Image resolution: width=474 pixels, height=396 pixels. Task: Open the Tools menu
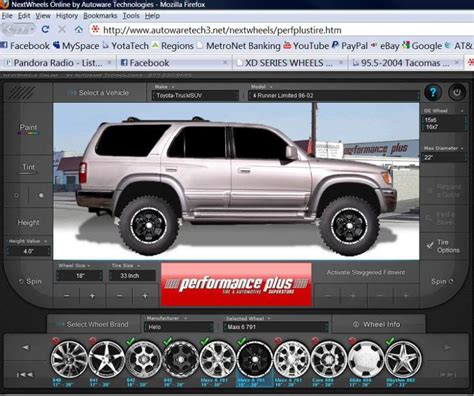(x=131, y=16)
